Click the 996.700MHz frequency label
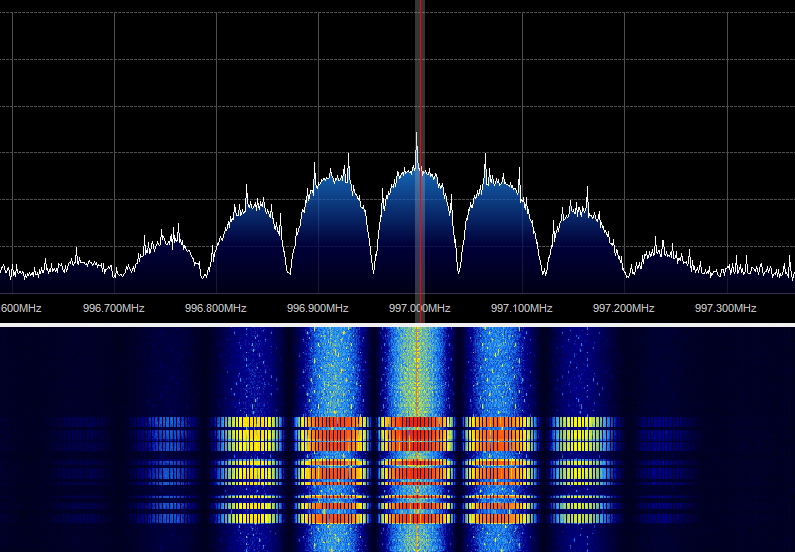This screenshot has width=795, height=552. point(114,308)
